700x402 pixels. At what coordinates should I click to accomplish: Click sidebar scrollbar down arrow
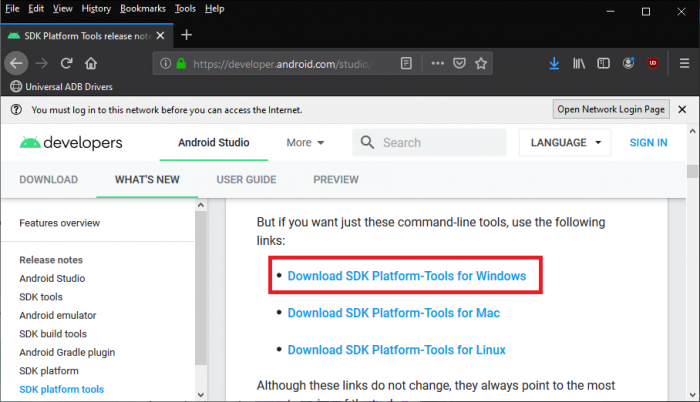(x=201, y=395)
